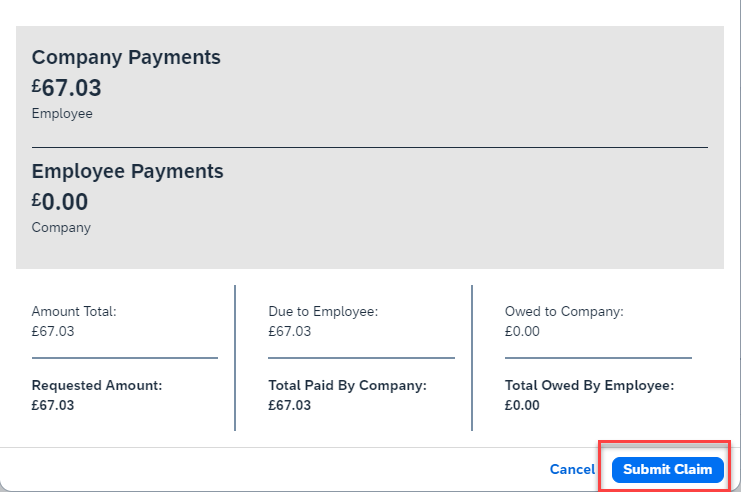The image size is (741, 492).
Task: Click the Amount Total label
Action: [x=74, y=311]
